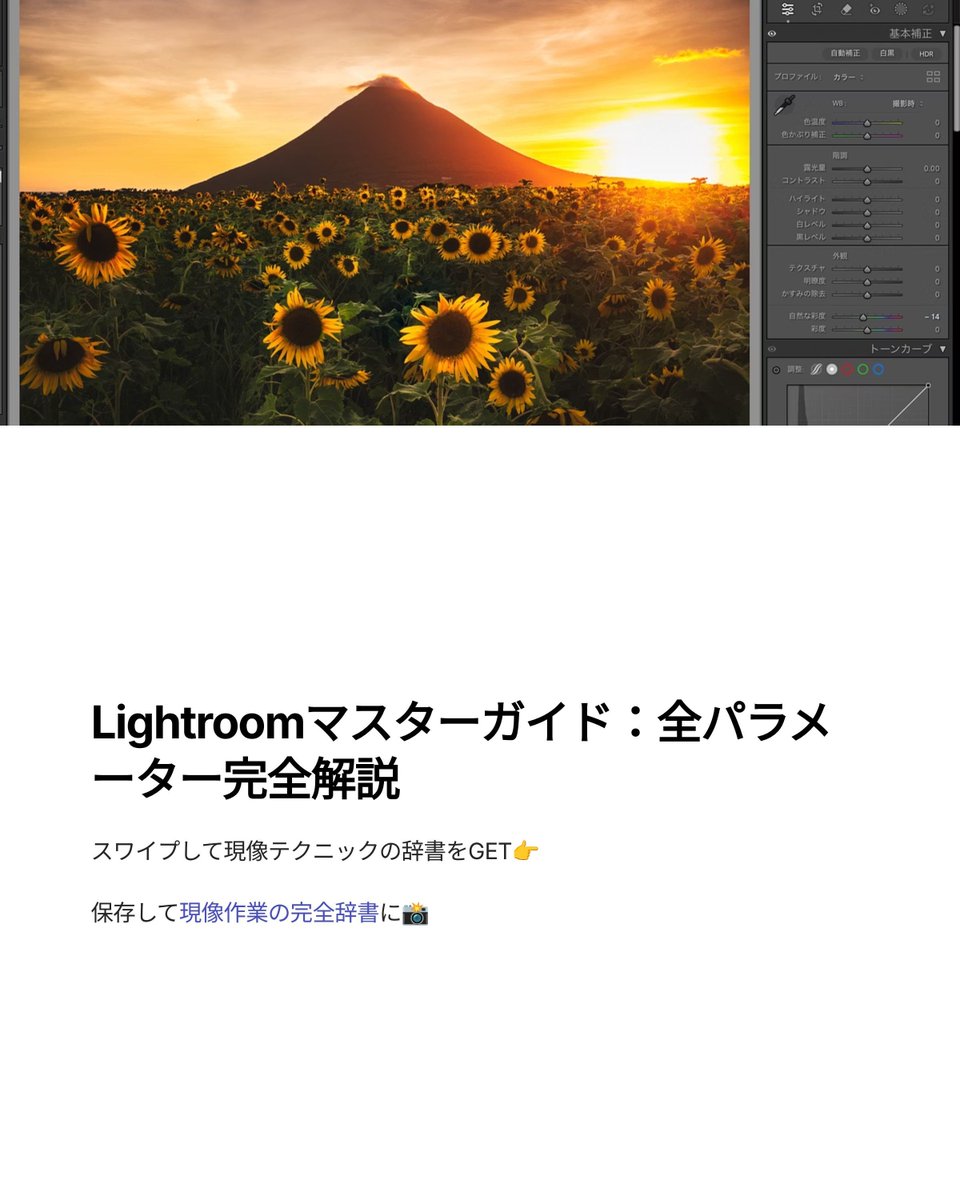
Task: Click the 自然な彩度 slider handle
Action: click(x=863, y=317)
